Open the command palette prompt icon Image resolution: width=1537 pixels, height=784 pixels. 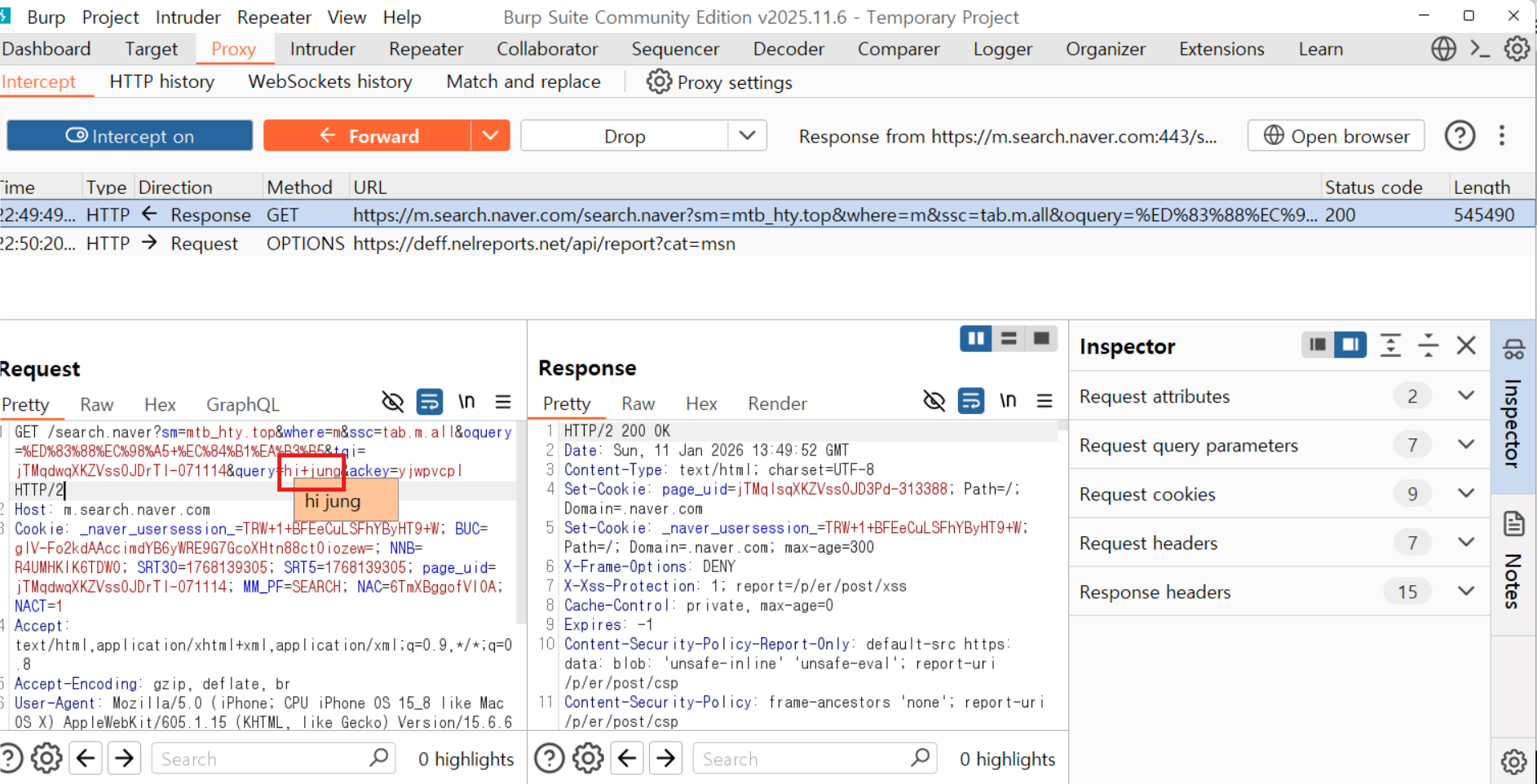tap(1480, 49)
